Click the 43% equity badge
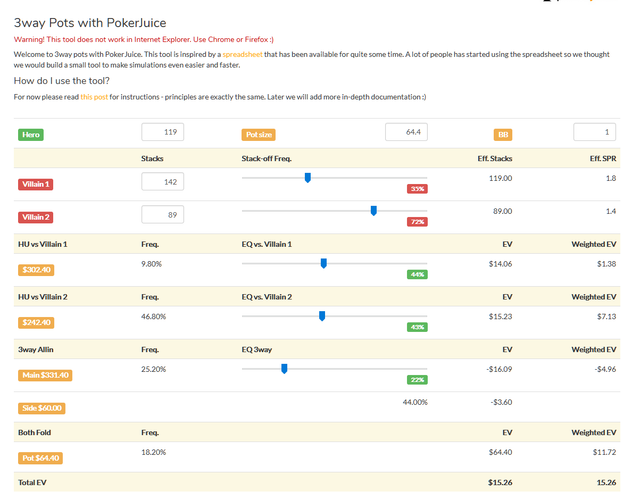640x492 pixels. click(x=417, y=327)
